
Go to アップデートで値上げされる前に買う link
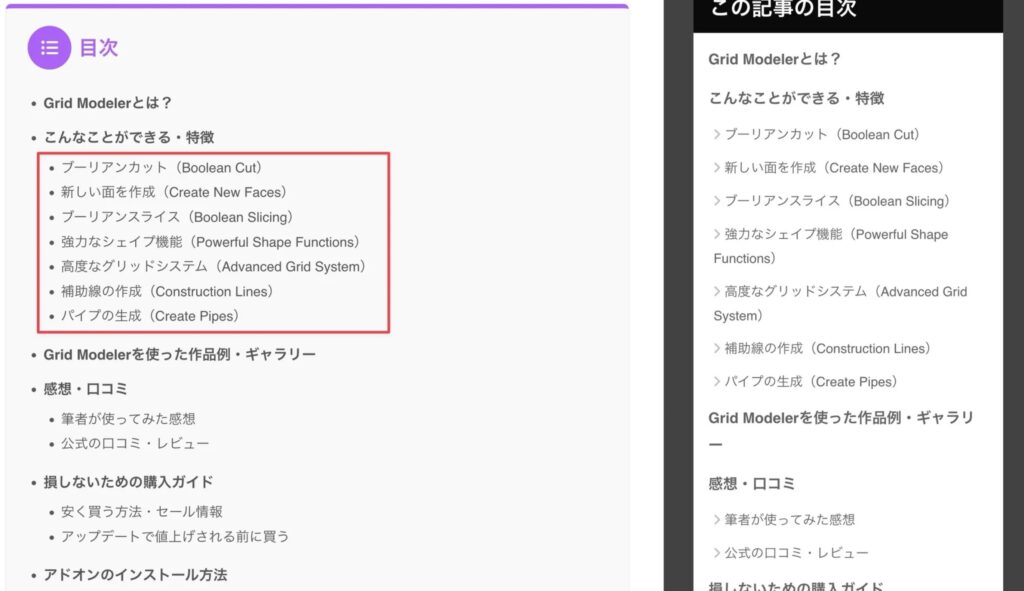tap(175, 537)
